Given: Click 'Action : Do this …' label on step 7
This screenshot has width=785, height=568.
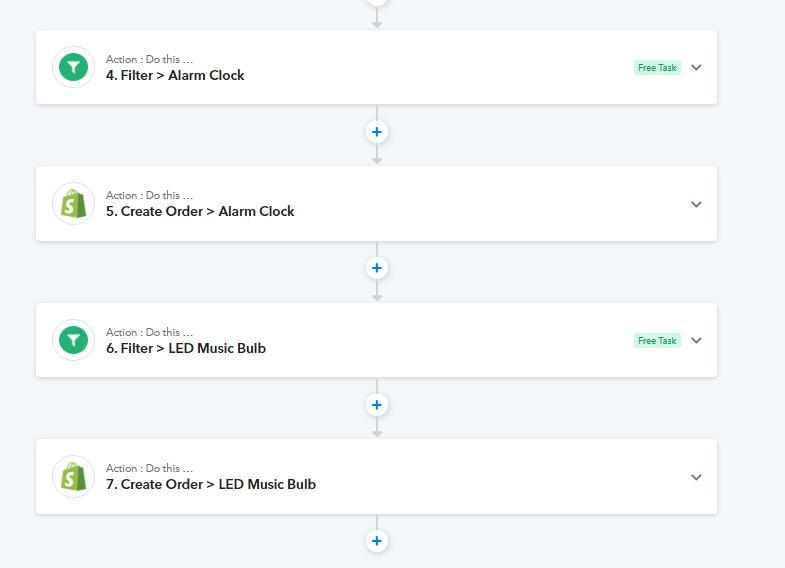Looking at the screenshot, I should click(149, 468).
